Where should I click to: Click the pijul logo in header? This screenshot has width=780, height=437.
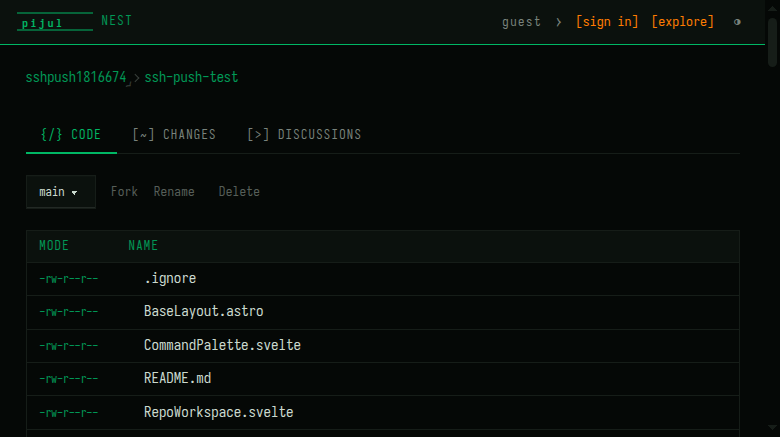55,22
